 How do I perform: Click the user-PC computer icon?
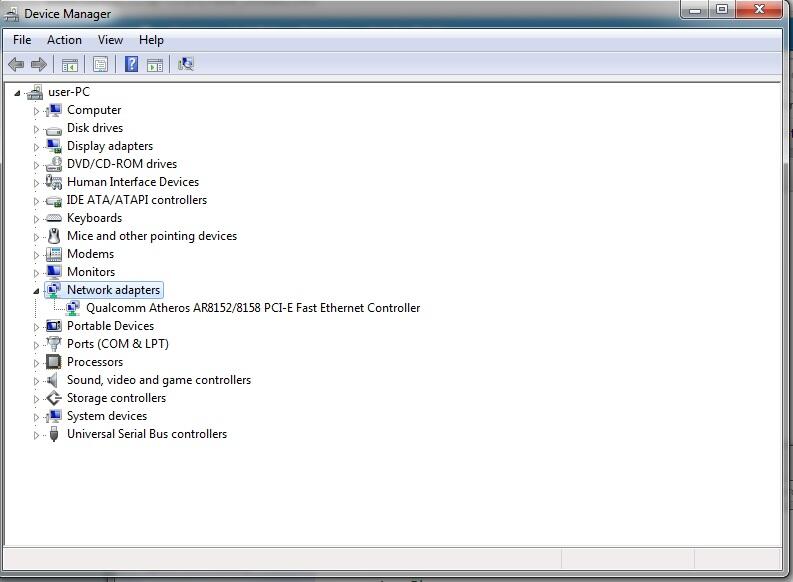[35, 92]
